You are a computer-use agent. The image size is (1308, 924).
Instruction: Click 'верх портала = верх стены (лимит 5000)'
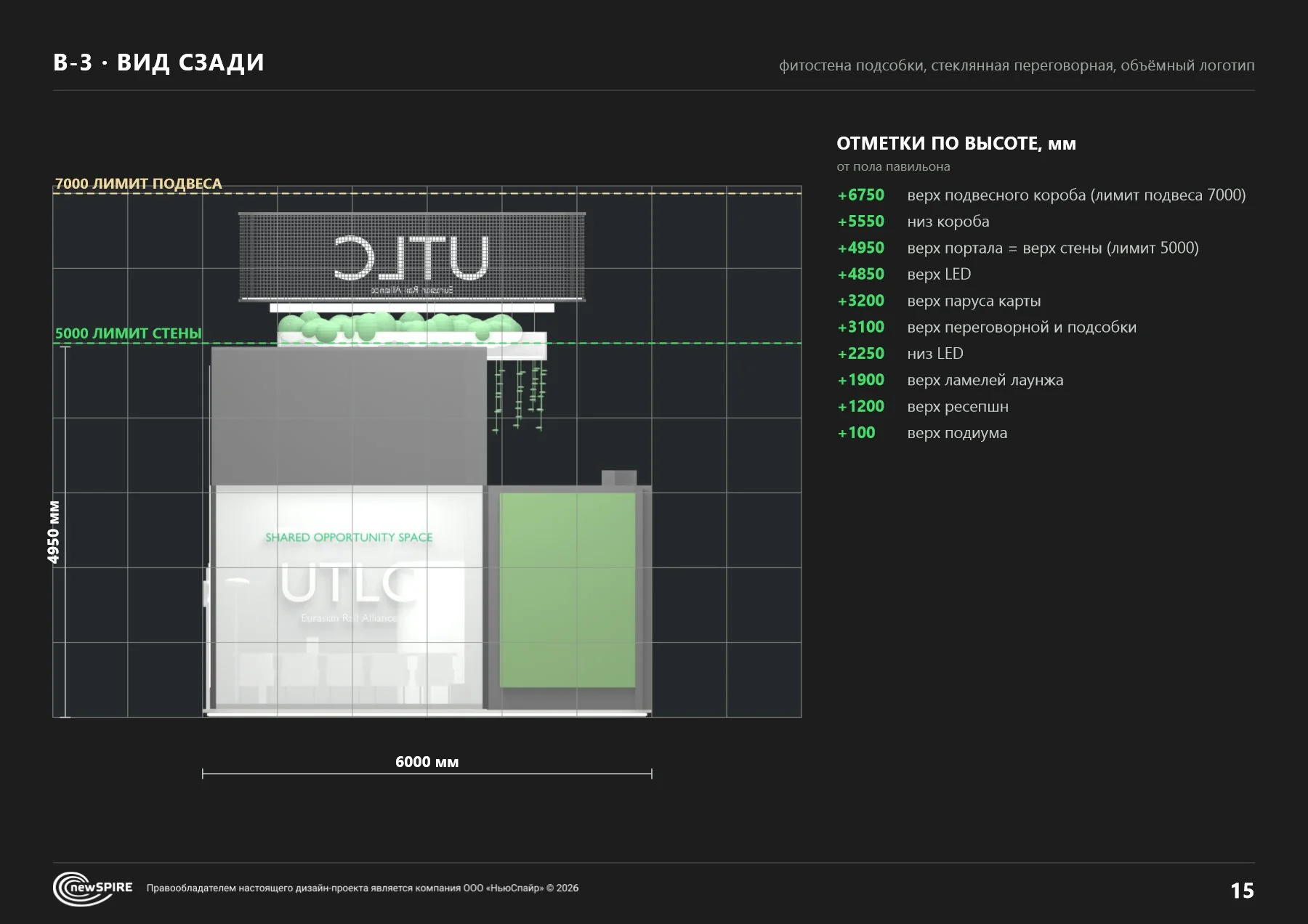1053,248
